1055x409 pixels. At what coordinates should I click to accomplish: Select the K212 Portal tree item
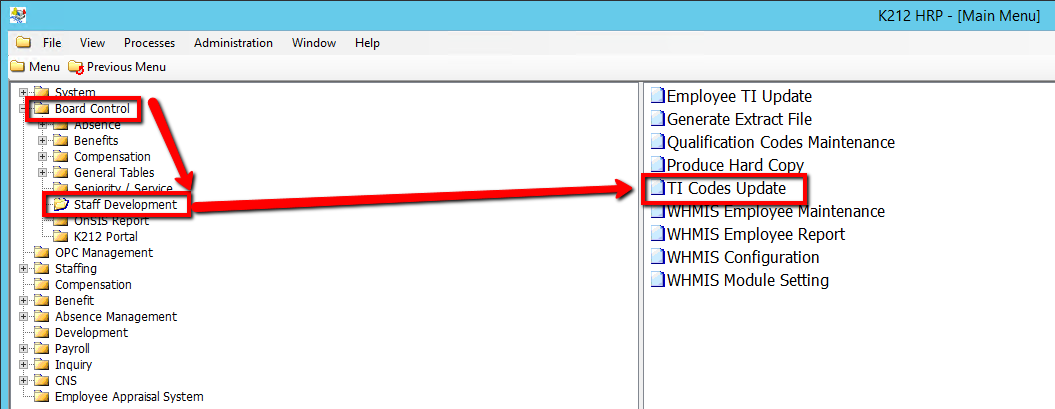pos(105,237)
